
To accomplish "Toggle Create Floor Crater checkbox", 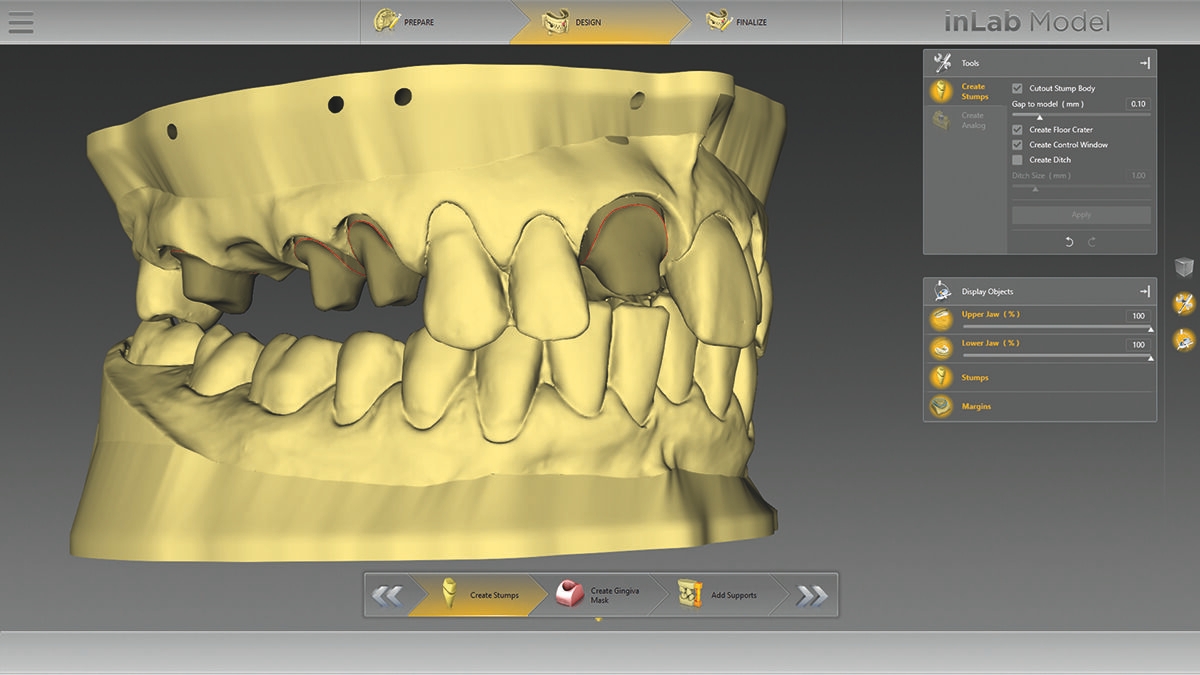I will click(x=1017, y=130).
